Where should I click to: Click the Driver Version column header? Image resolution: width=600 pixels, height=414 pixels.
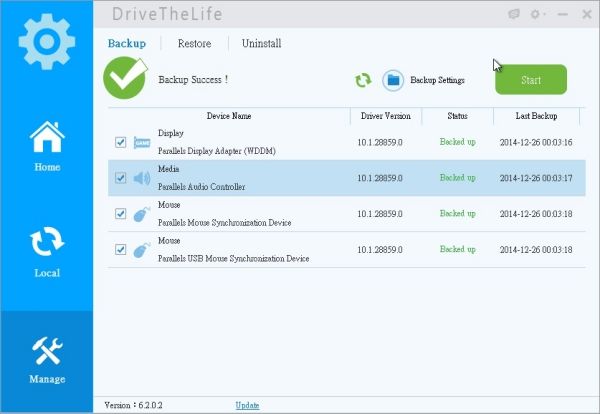(x=386, y=116)
